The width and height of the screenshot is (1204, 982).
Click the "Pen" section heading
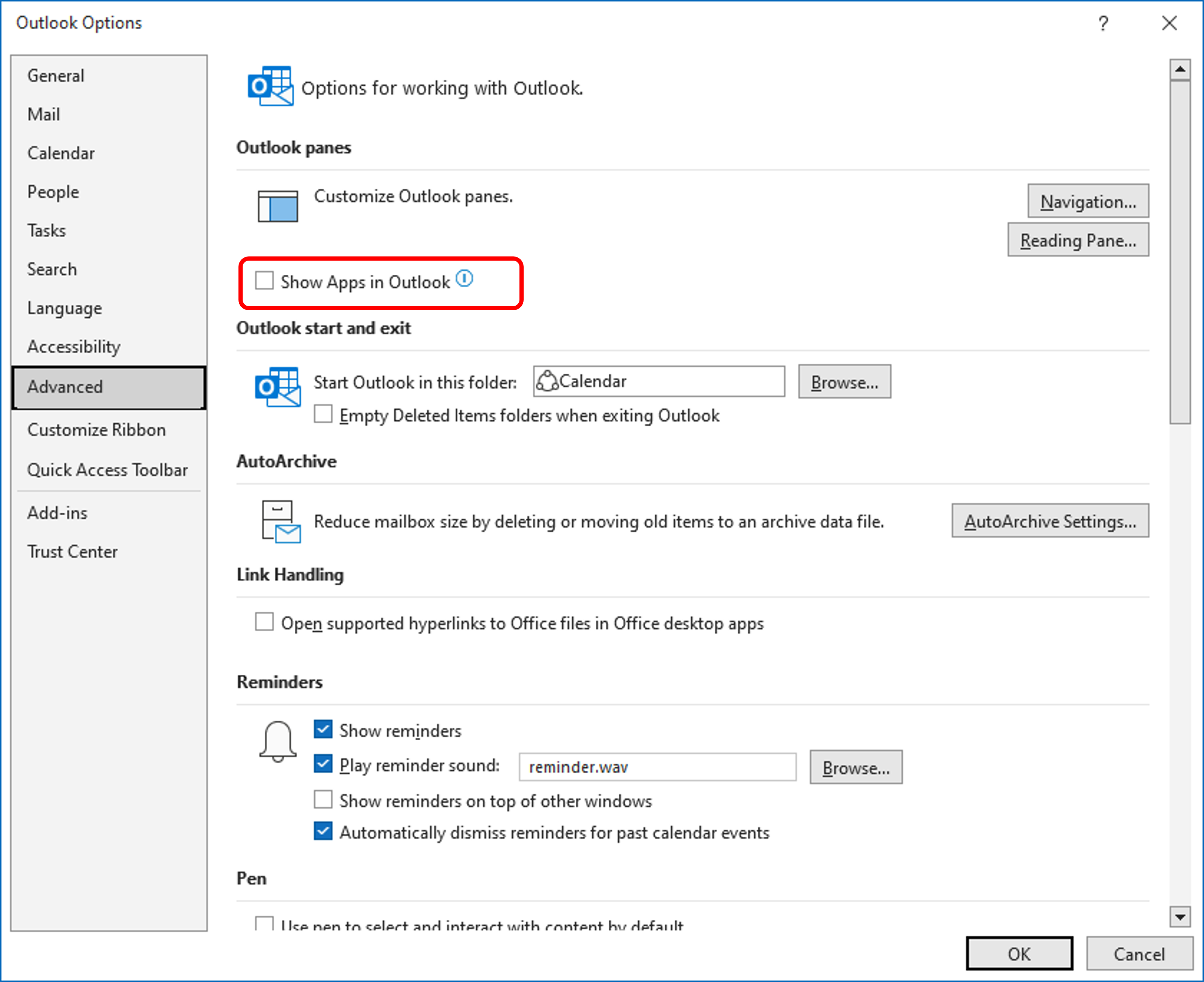(x=251, y=879)
